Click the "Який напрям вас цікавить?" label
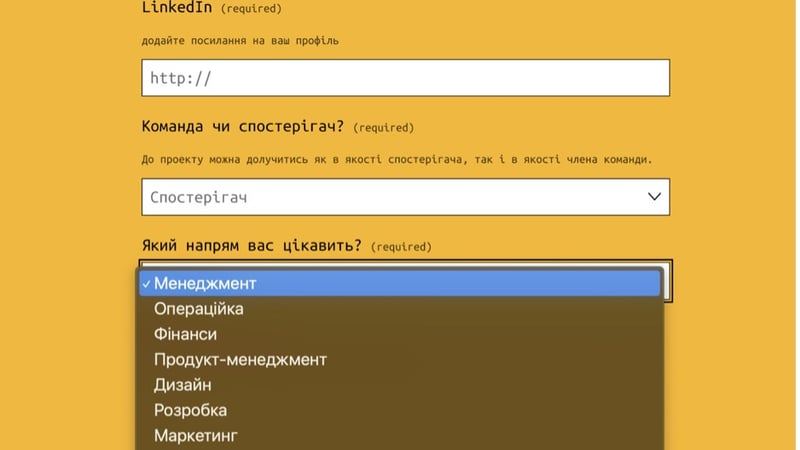 pos(251,246)
